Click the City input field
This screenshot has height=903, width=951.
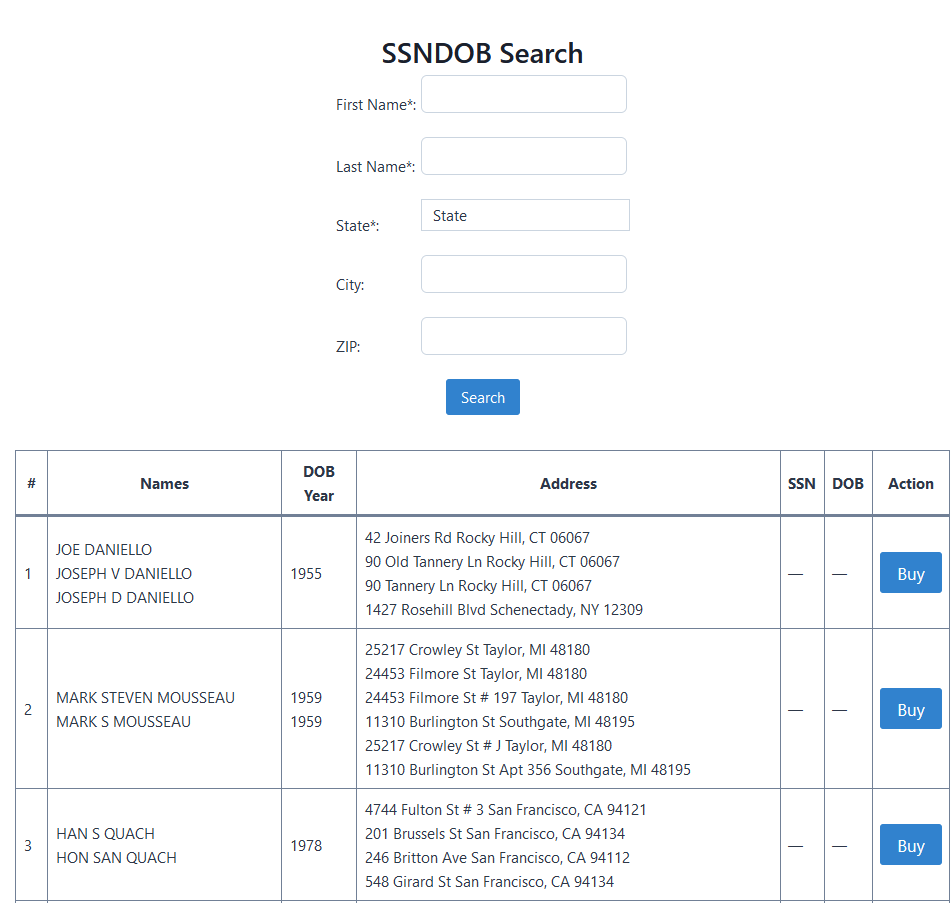523,274
